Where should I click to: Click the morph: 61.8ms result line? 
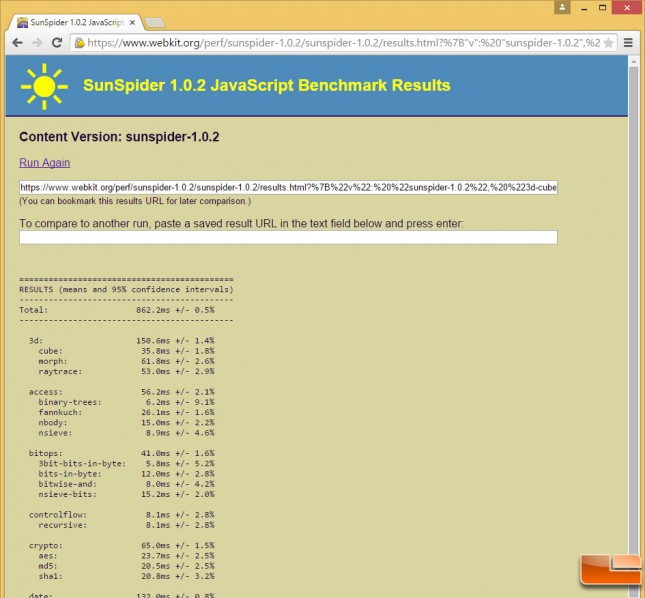point(127,362)
